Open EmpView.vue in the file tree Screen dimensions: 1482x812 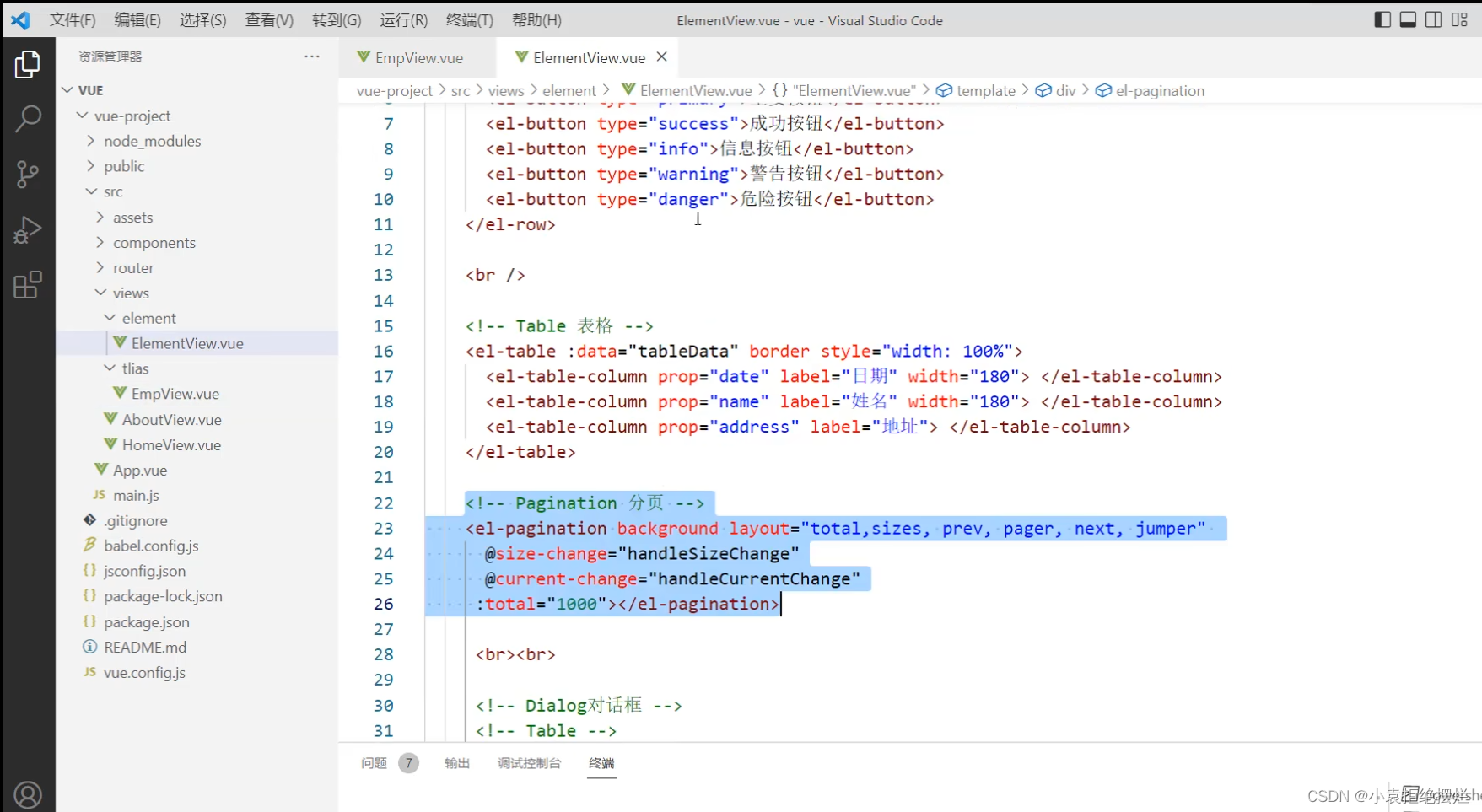pos(197,394)
